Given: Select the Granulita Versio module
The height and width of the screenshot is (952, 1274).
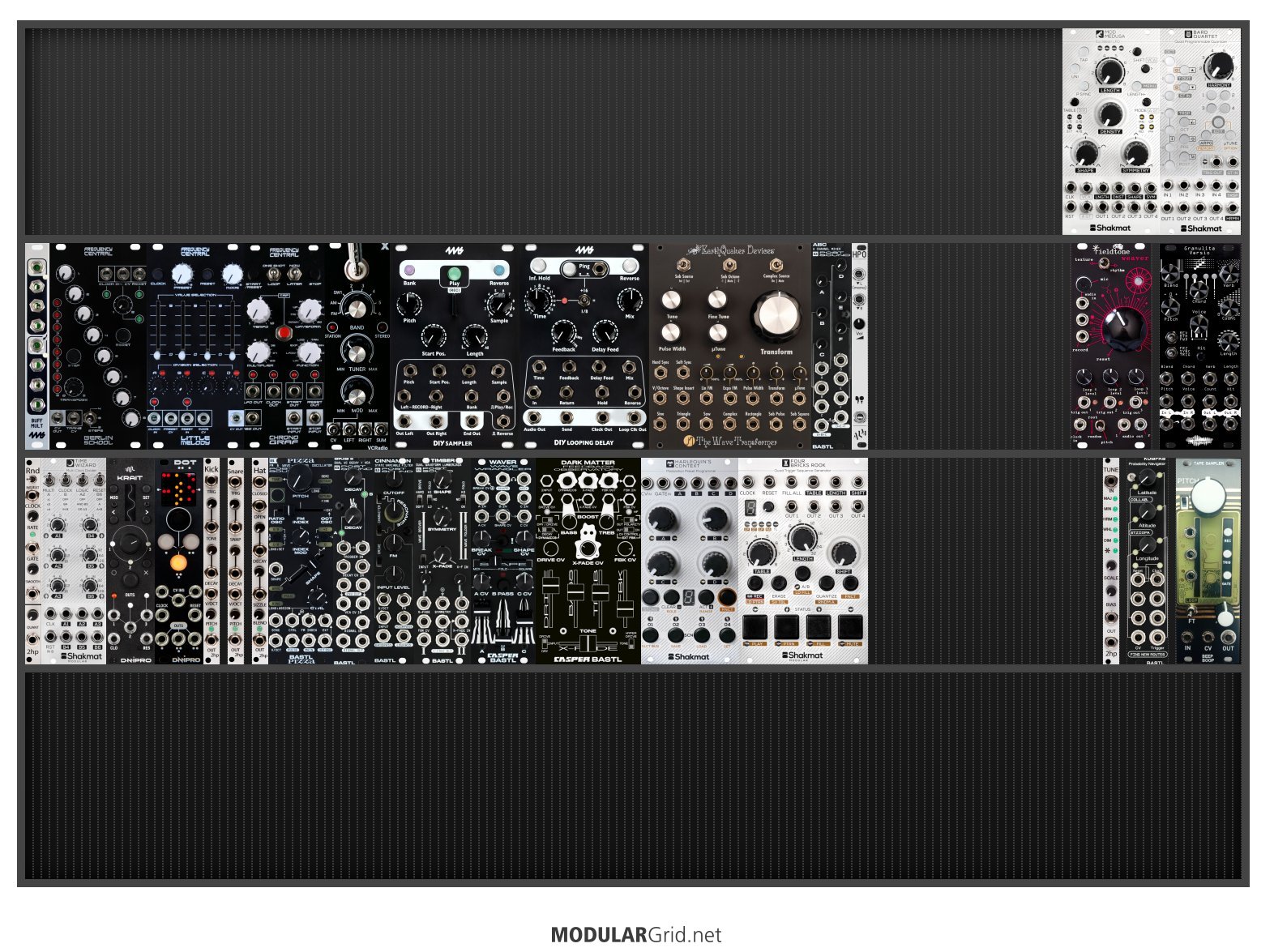Looking at the screenshot, I should [x=1200, y=346].
